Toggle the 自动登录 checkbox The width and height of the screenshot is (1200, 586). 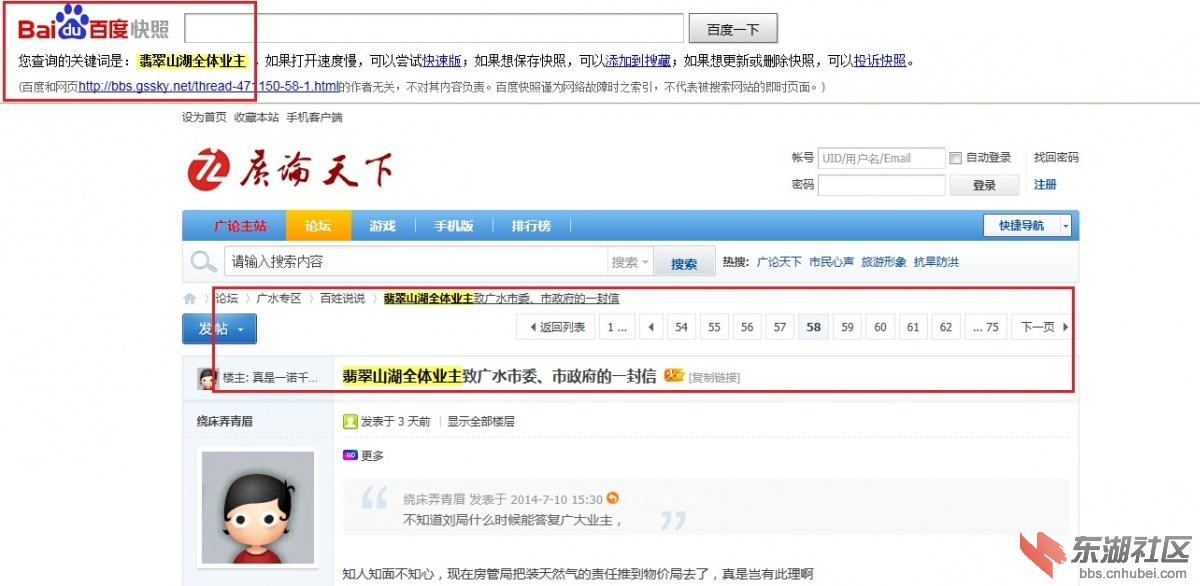click(x=956, y=158)
